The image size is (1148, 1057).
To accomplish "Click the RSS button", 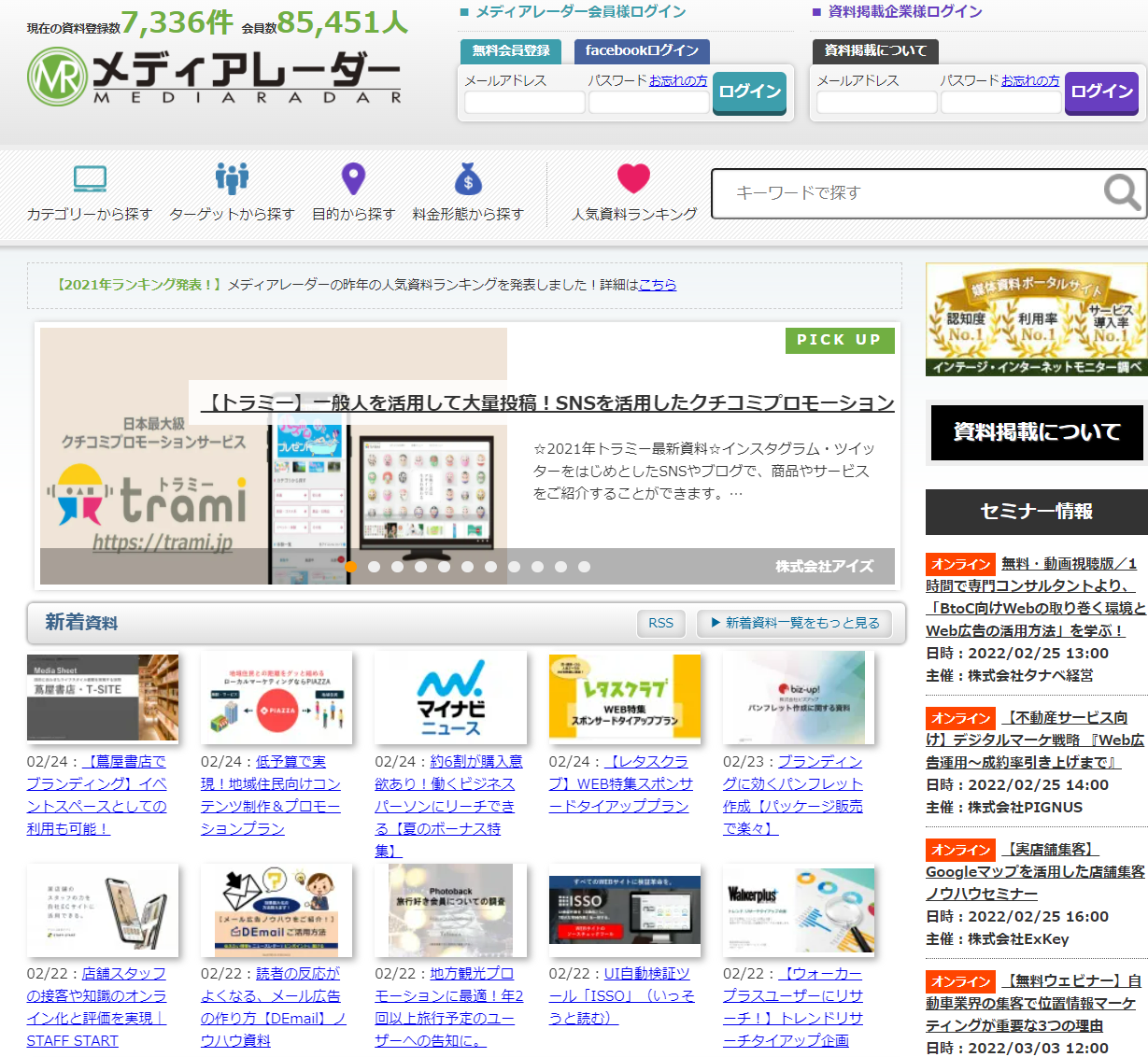I will pos(661,623).
